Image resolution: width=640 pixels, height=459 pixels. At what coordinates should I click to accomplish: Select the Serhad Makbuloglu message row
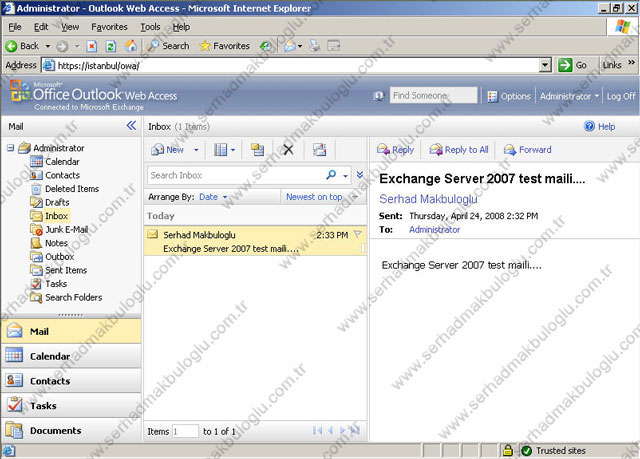255,241
